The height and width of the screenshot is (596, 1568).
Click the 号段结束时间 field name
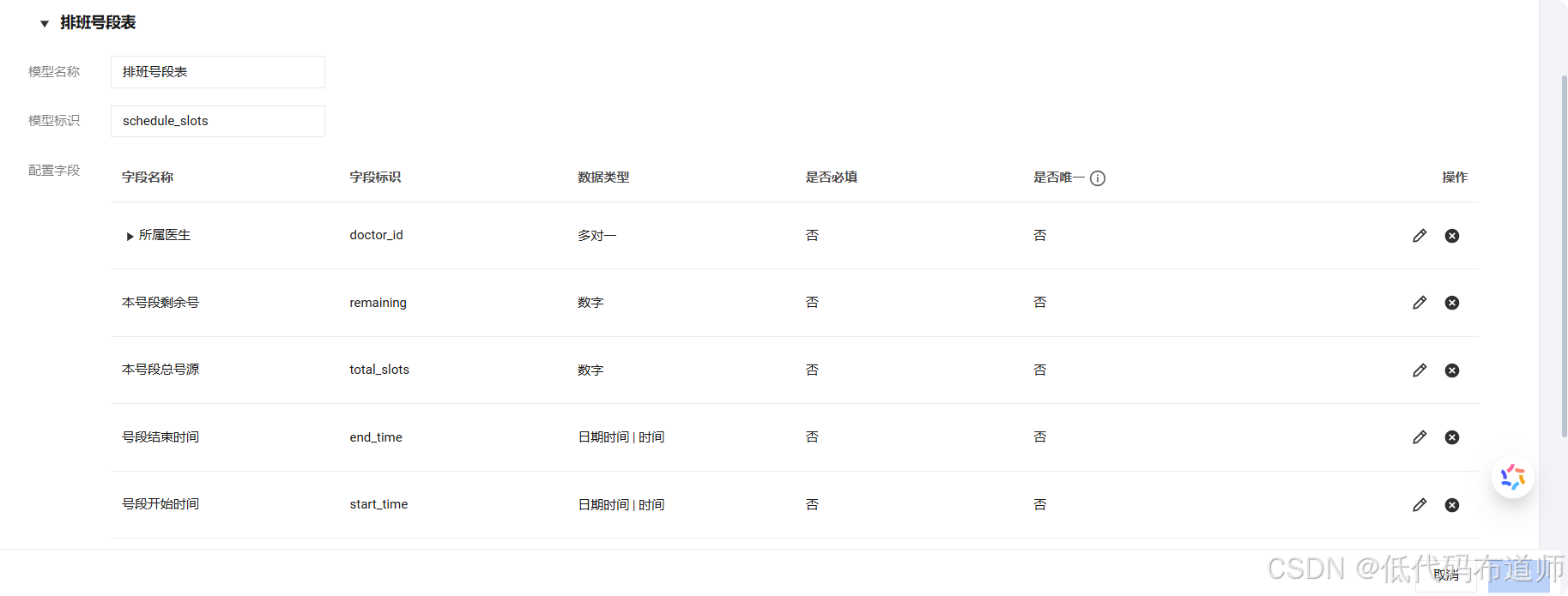[x=160, y=437]
